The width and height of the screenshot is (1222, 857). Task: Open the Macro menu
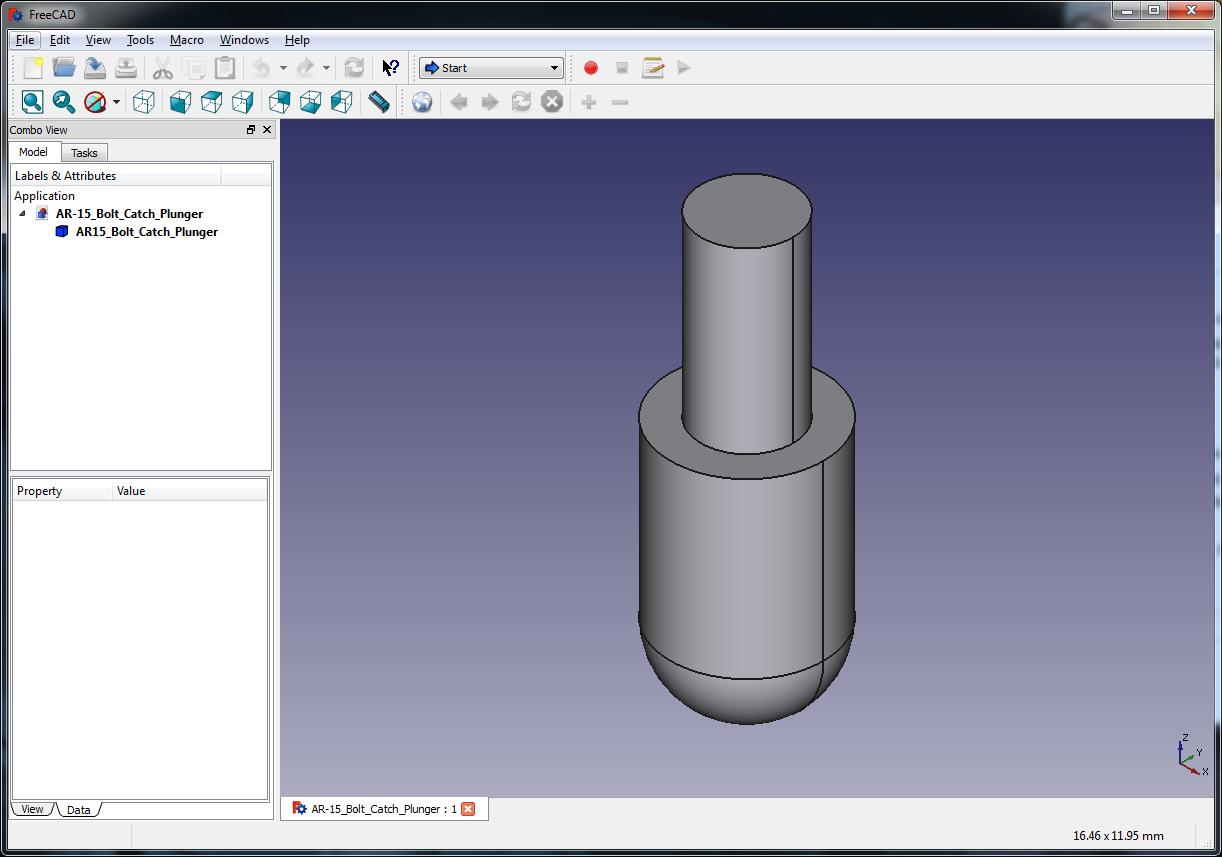click(x=187, y=40)
